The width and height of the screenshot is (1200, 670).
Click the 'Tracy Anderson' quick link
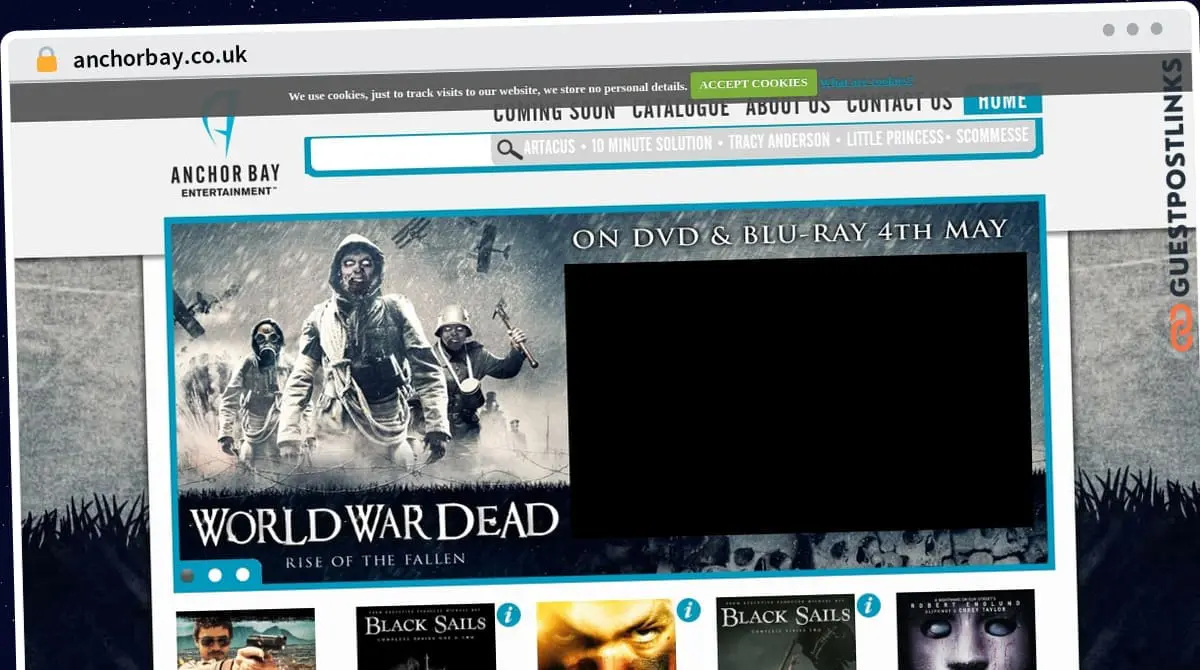779,141
